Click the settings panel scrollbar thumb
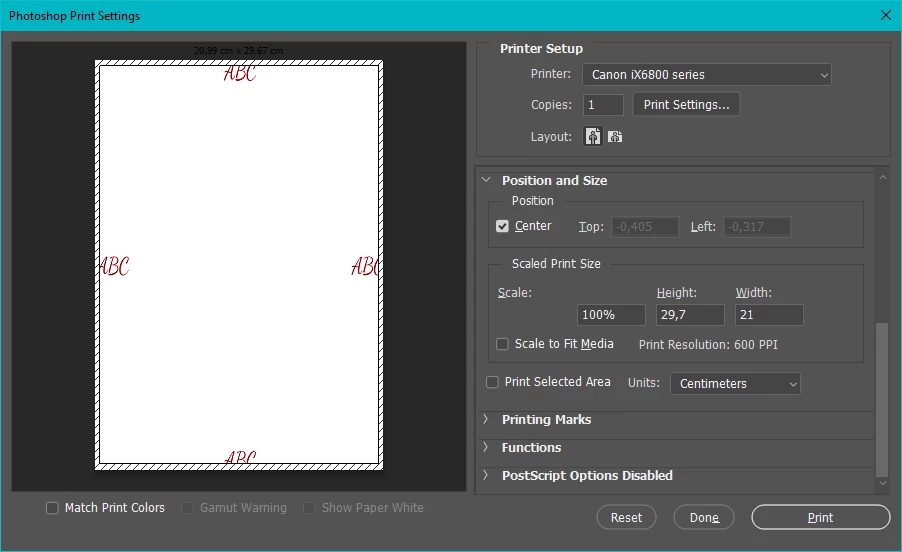 pos(882,400)
